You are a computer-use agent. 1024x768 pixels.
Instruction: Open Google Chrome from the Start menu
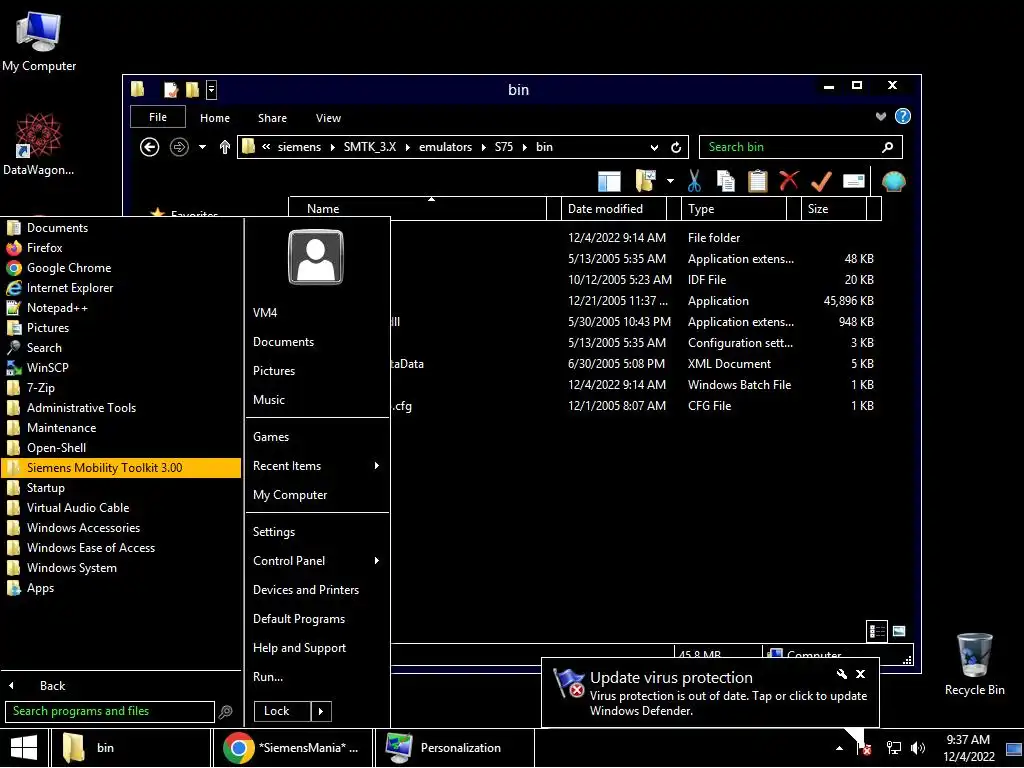[121, 268]
